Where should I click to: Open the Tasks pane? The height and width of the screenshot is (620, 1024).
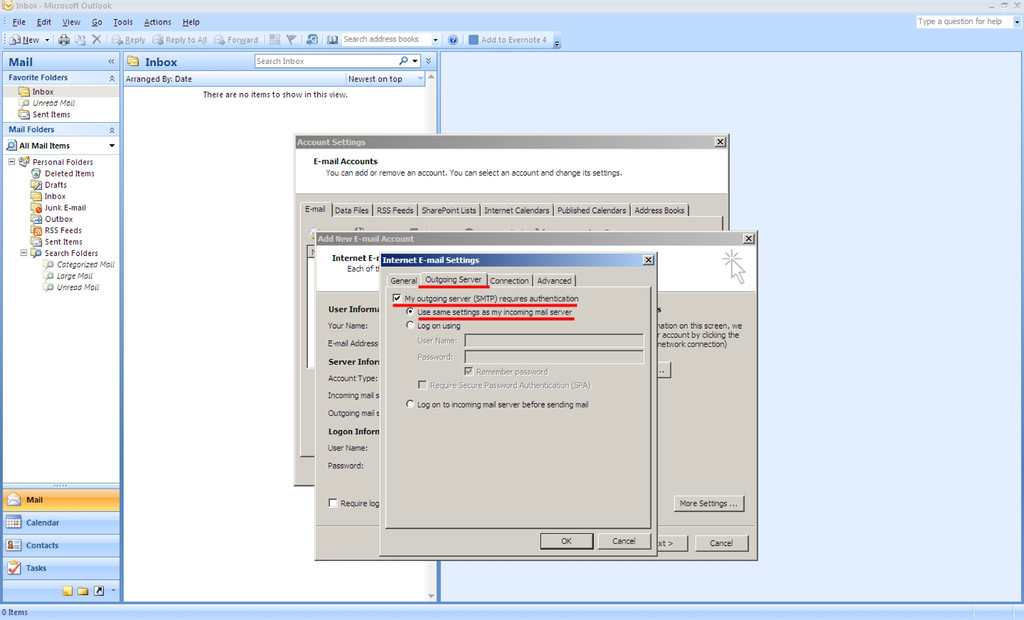tap(61, 568)
